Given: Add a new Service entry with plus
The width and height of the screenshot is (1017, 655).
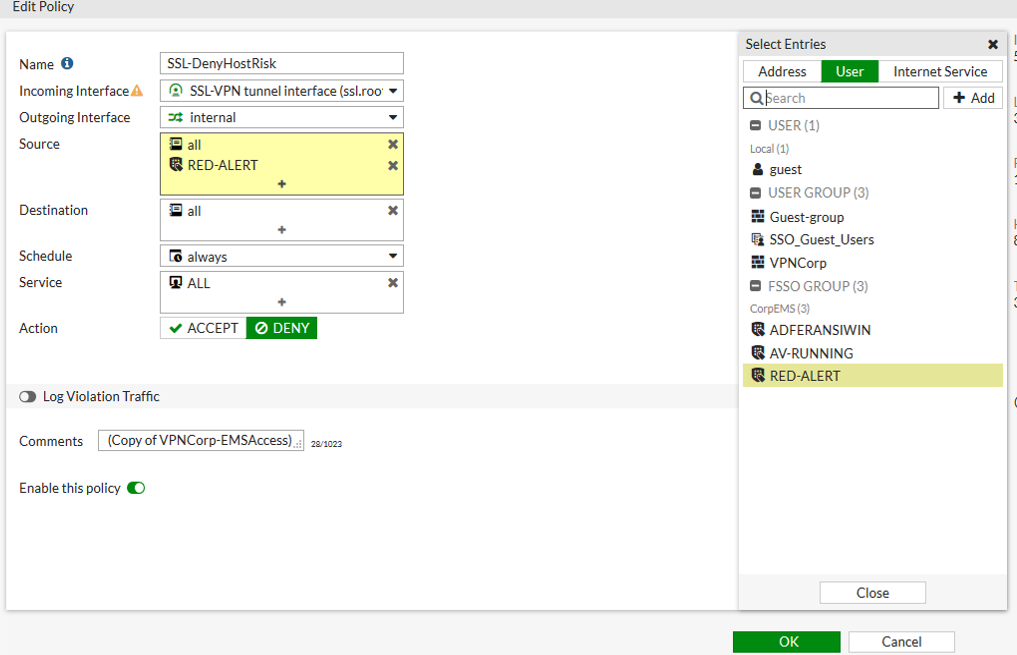Looking at the screenshot, I should point(281,302).
